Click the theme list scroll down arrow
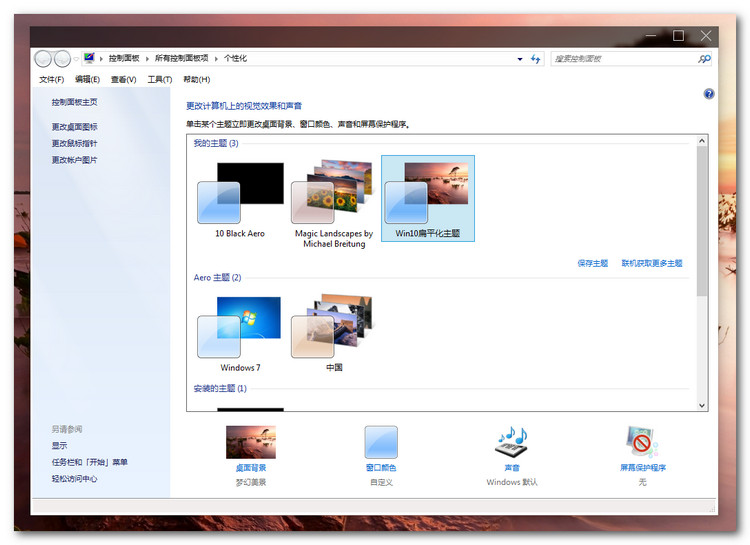Viewport: 750px width, 545px height. tap(701, 405)
